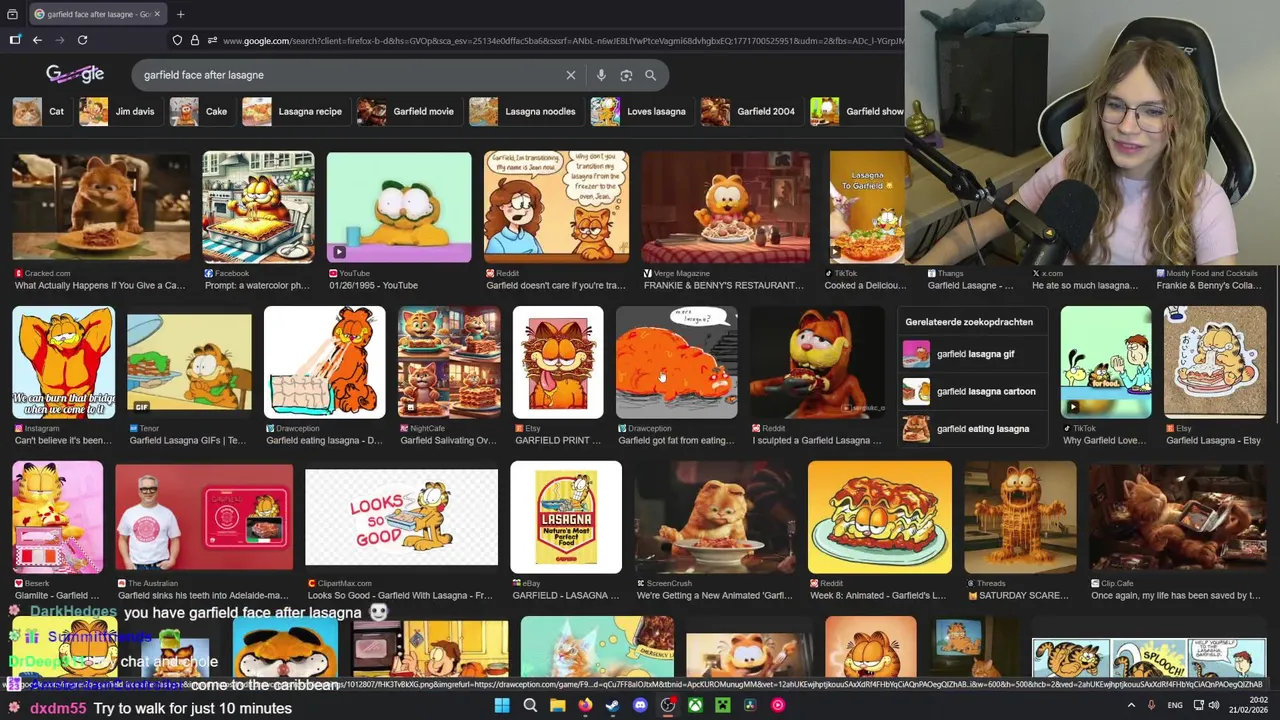Click the microphone tray icon
Viewport: 1280px width, 720px height.
click(1151, 705)
